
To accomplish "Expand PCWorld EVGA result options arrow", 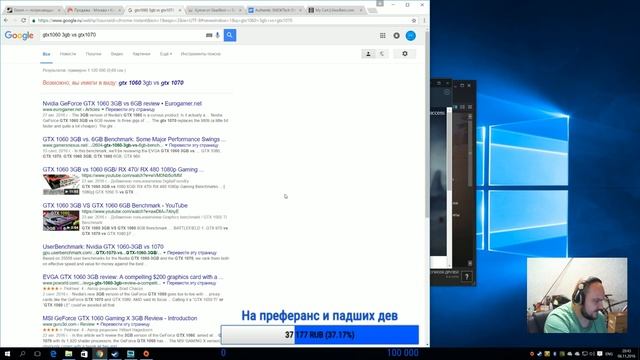I will click(x=164, y=283).
